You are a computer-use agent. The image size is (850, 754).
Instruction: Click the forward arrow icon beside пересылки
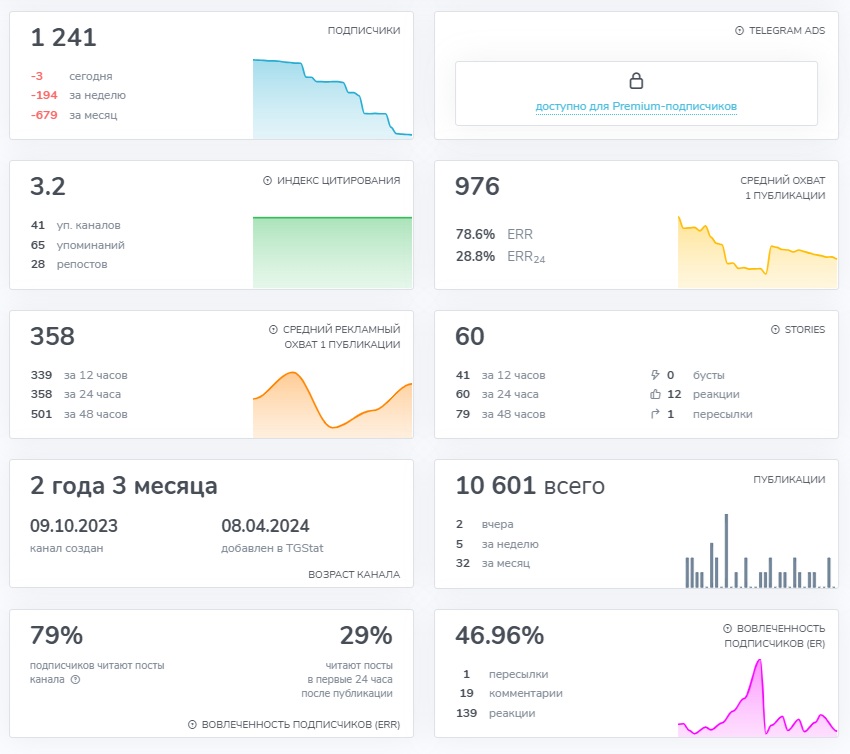coord(655,414)
